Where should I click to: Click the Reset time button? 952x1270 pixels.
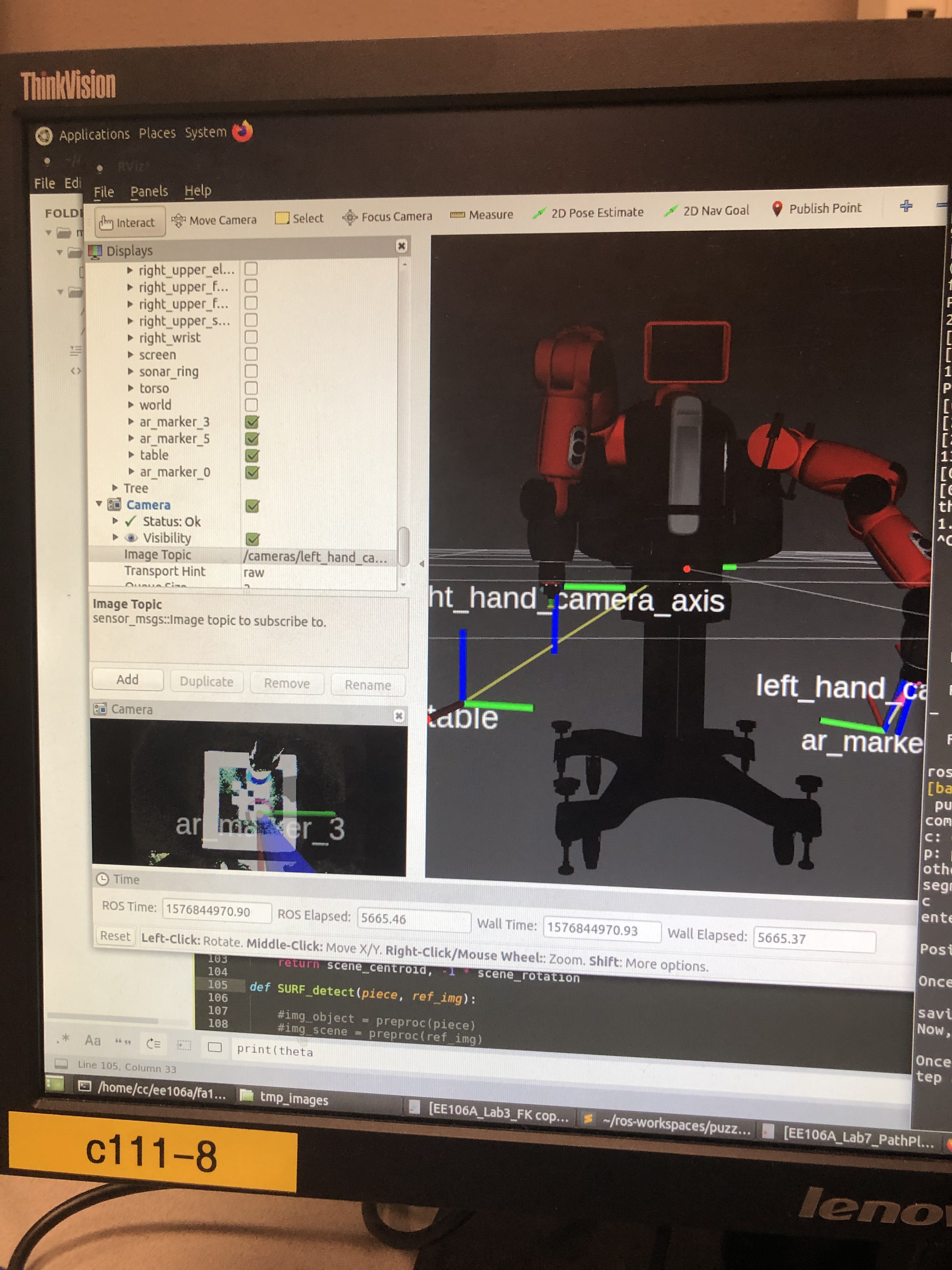[x=115, y=936]
